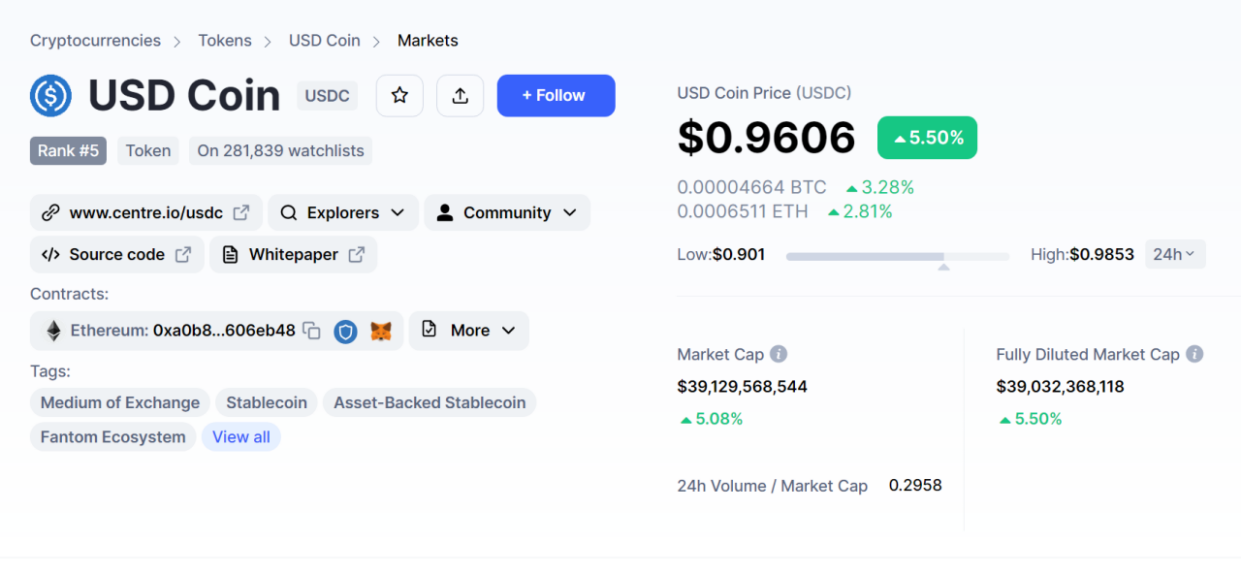Click the 0.00004664 BTC value
This screenshot has width=1242, height=574.
tap(752, 187)
